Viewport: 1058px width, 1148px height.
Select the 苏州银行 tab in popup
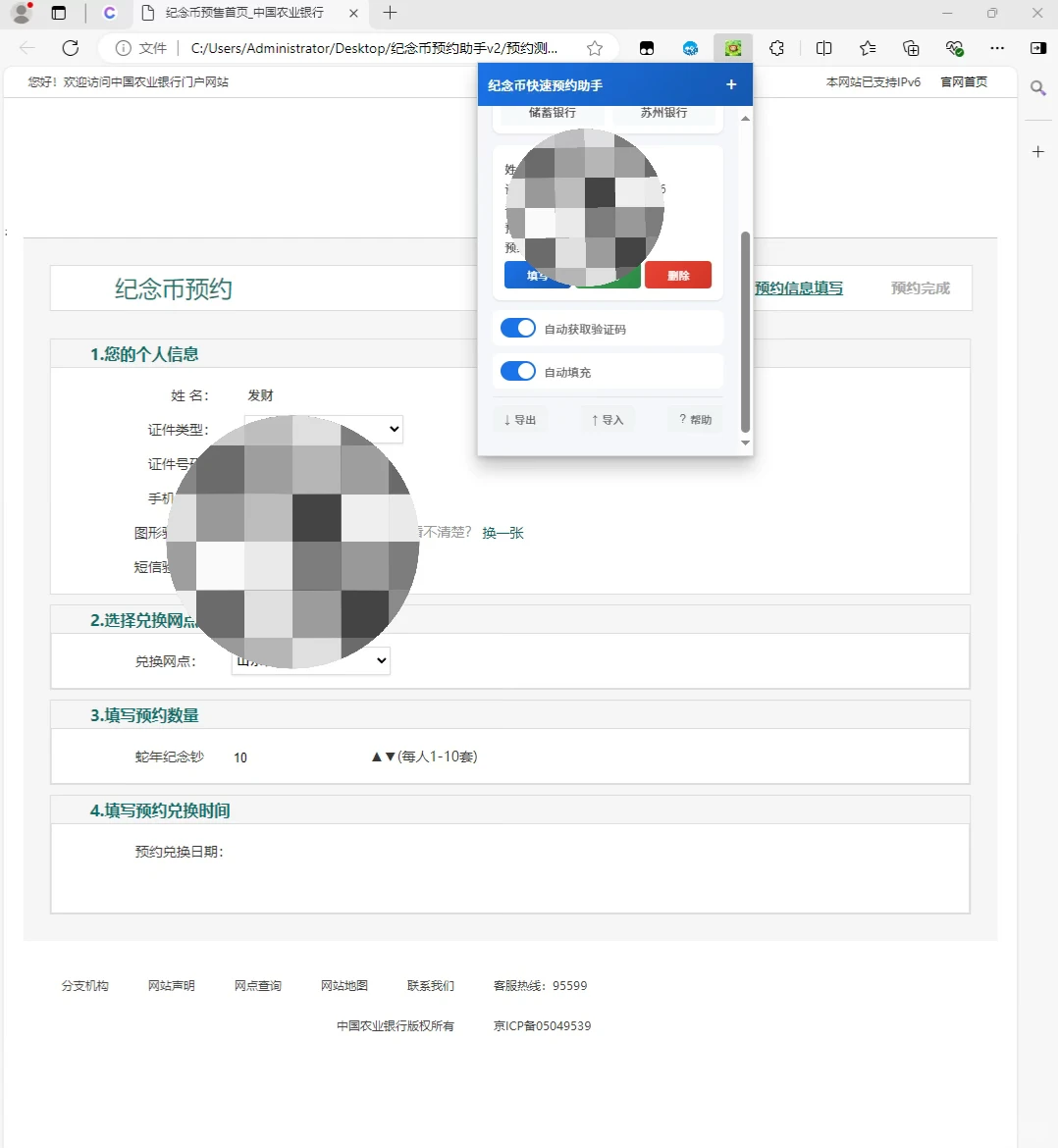(x=663, y=113)
